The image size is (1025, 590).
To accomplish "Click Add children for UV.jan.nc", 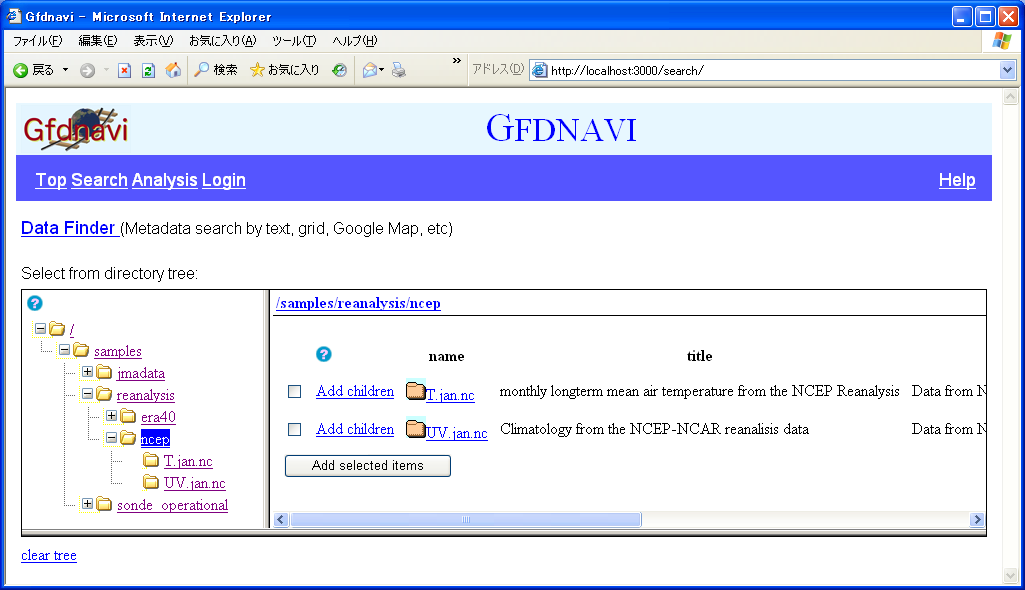I will [x=355, y=429].
